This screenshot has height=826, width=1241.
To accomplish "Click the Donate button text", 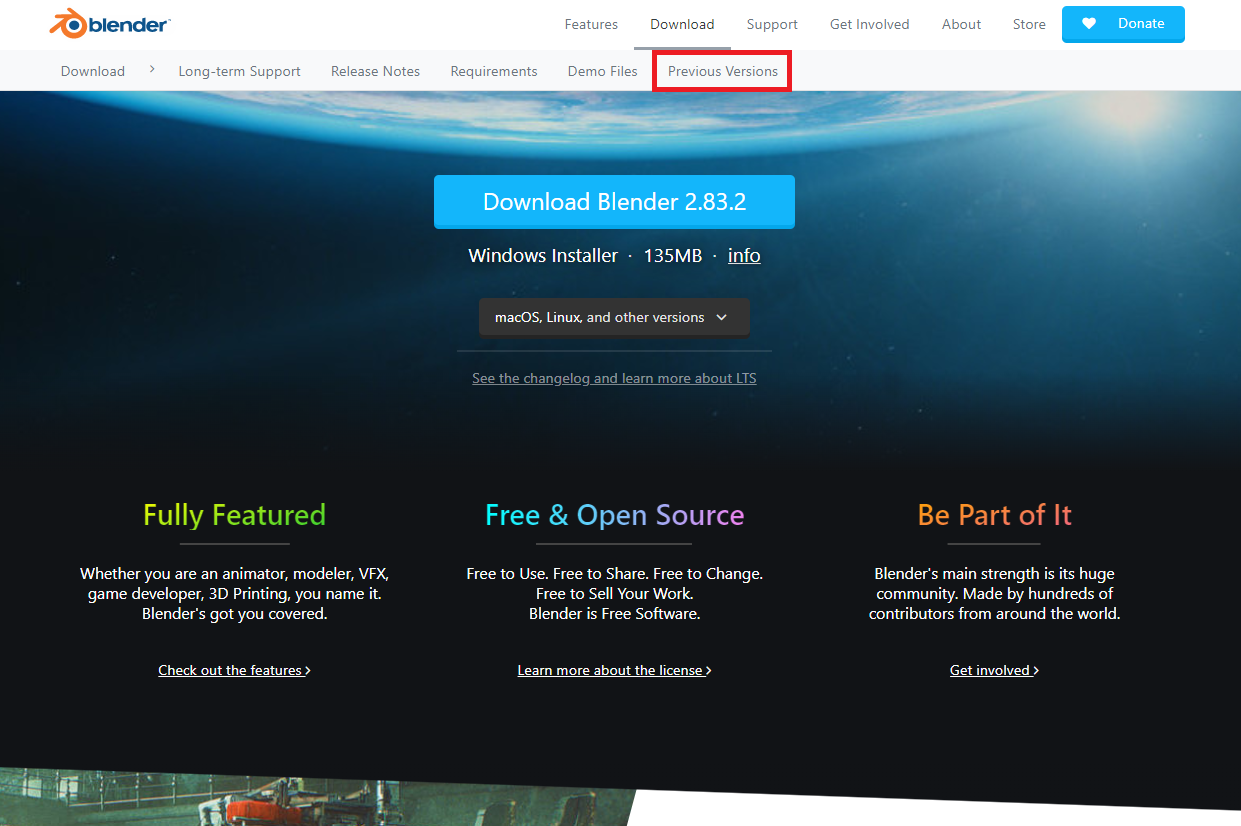I will [1141, 24].
